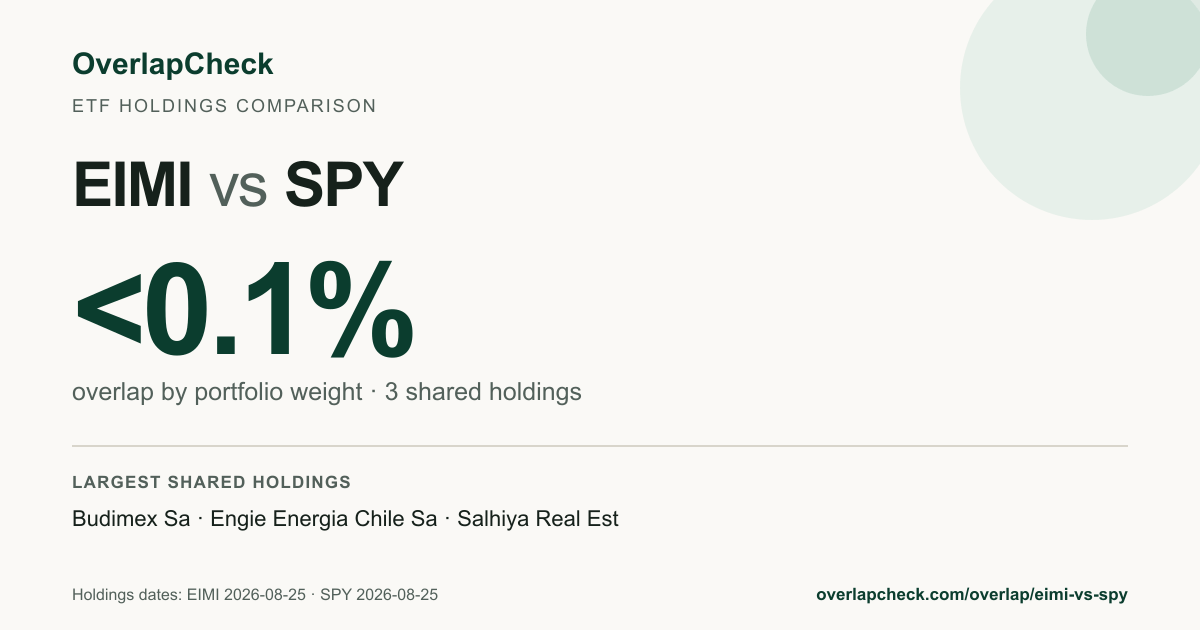This screenshot has width=1200, height=630.
Task: Open the overlapcheck.com/overlap/eimi-vs-spy link
Action: (972, 594)
